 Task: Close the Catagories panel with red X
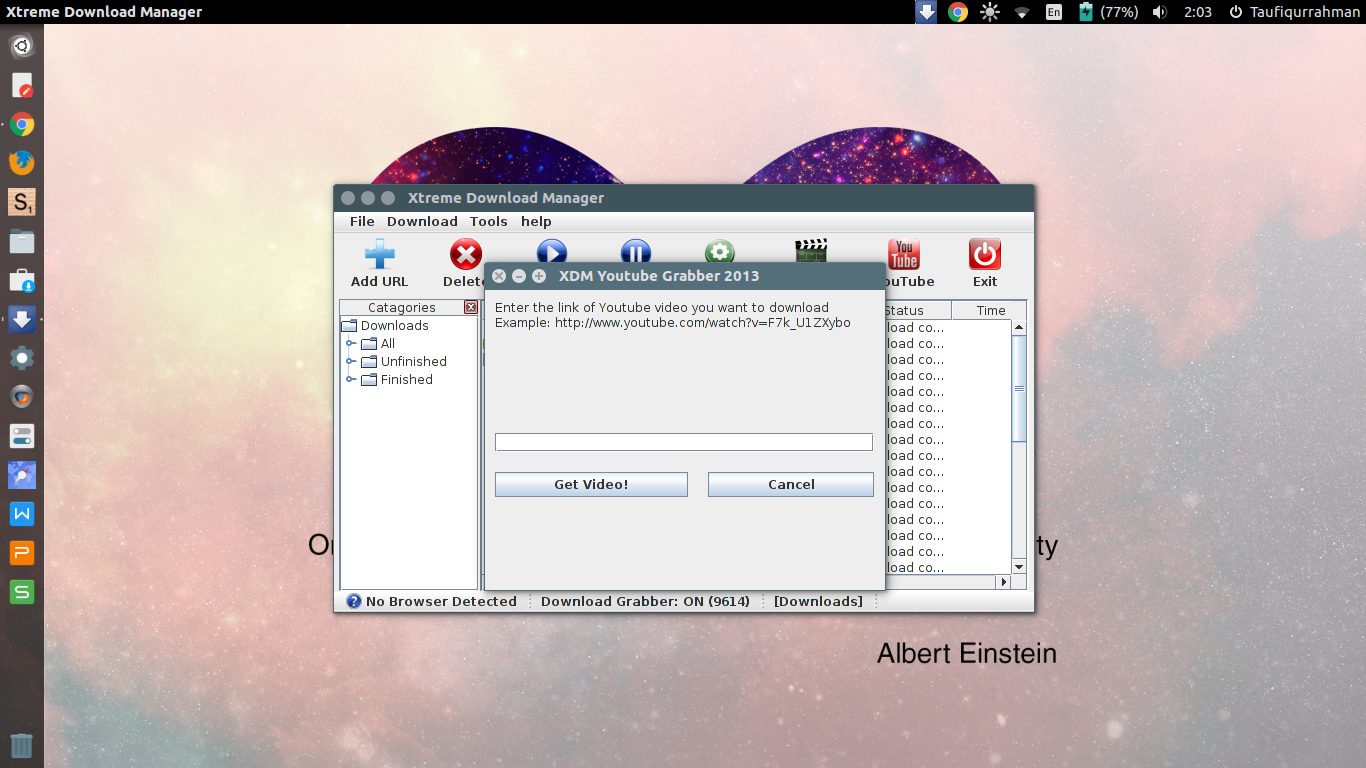pos(471,308)
